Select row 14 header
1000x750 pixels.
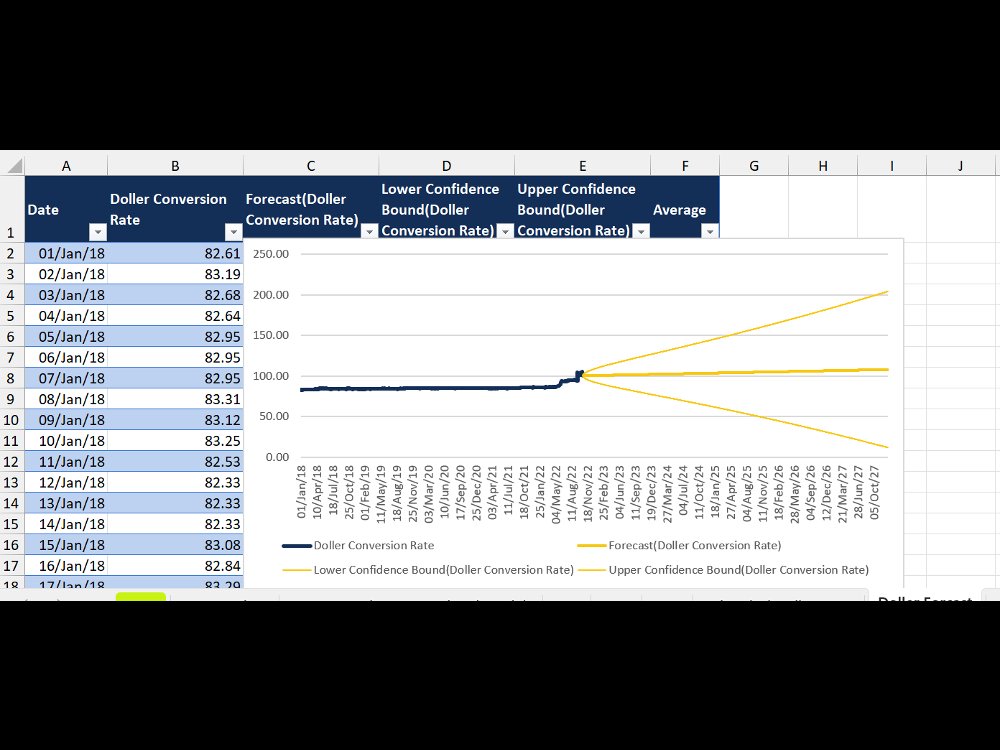[11, 503]
